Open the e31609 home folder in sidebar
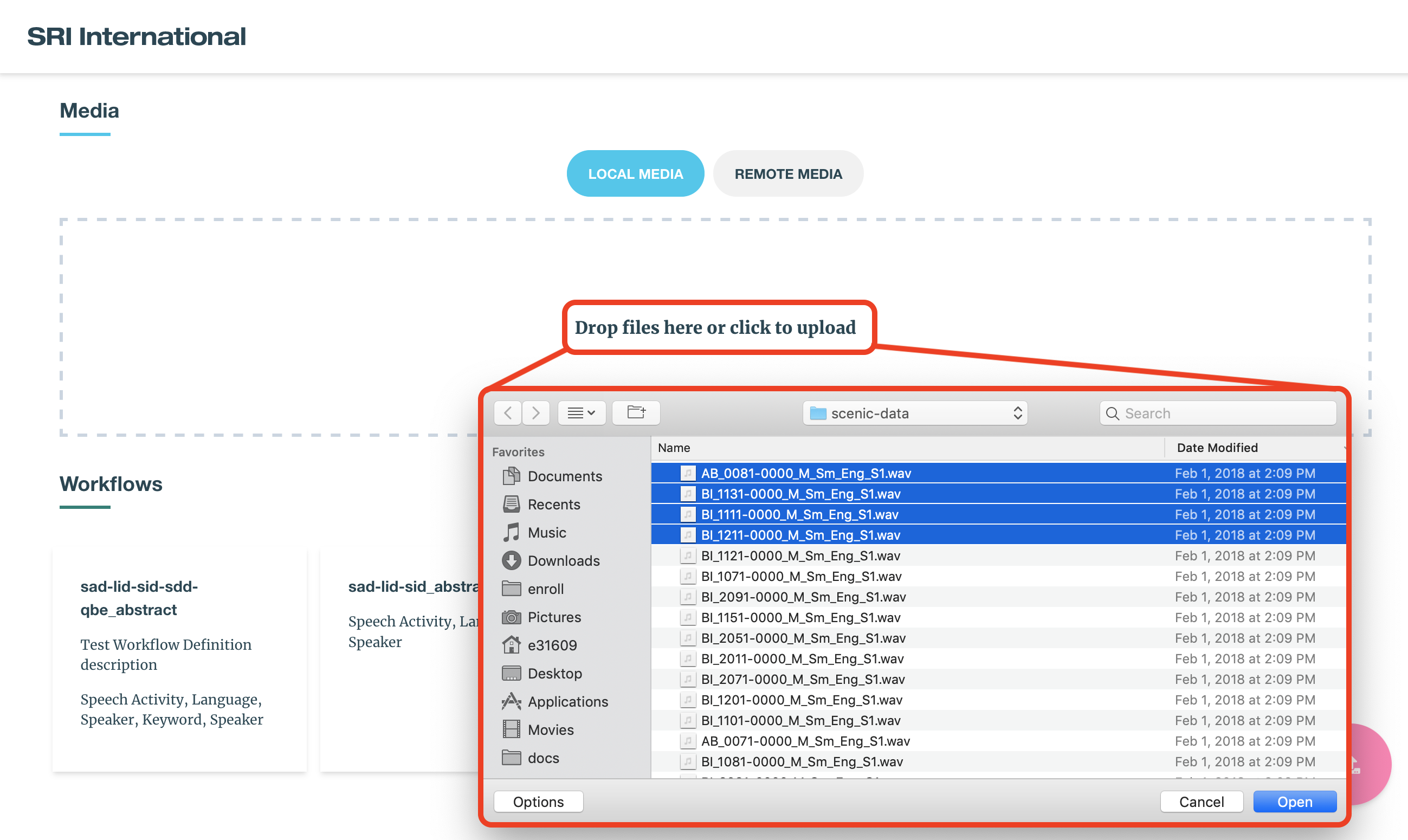1408x840 pixels. click(x=552, y=645)
